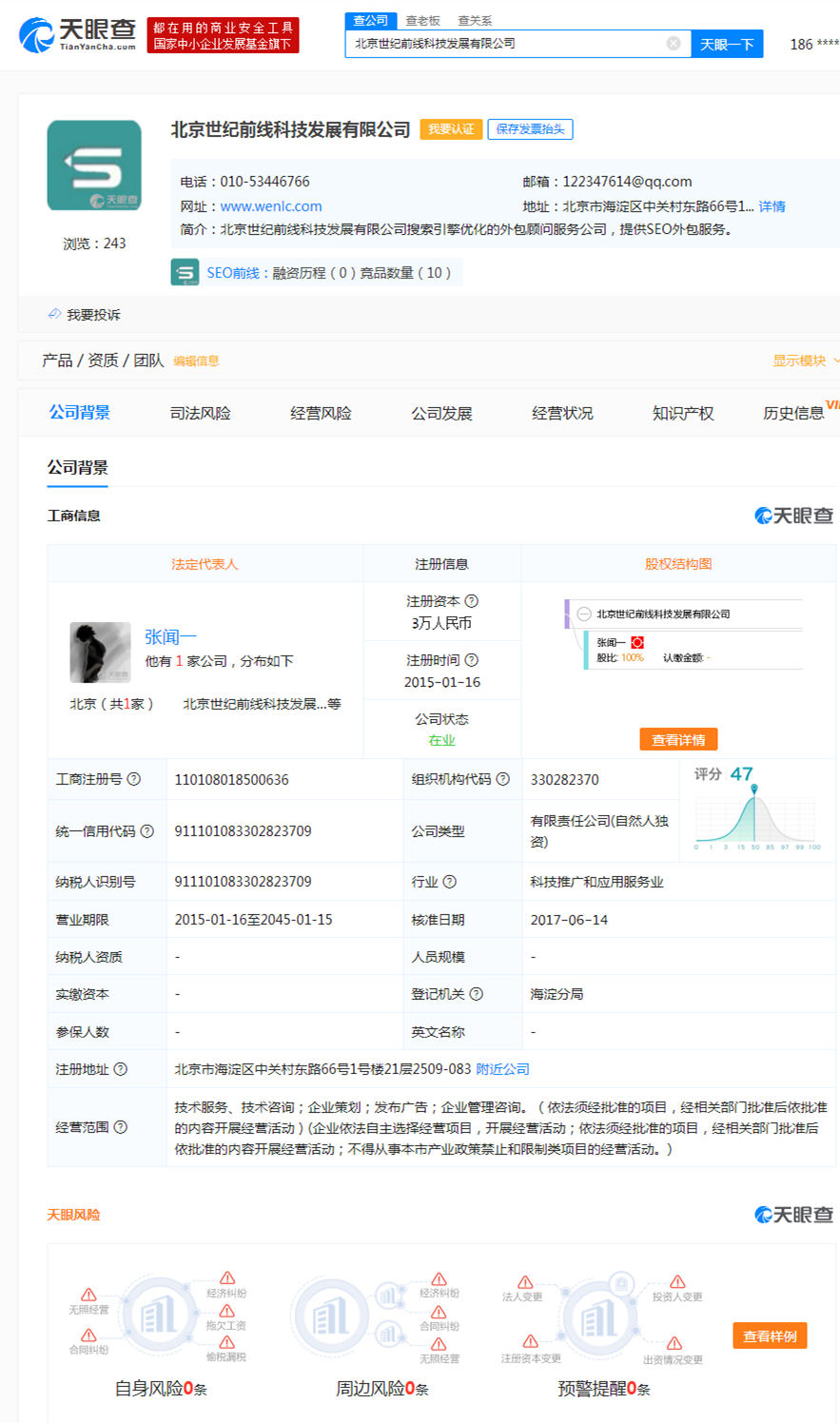840x1423 pixels.
Task: Show help for 注册地址
Action: click(121, 1069)
